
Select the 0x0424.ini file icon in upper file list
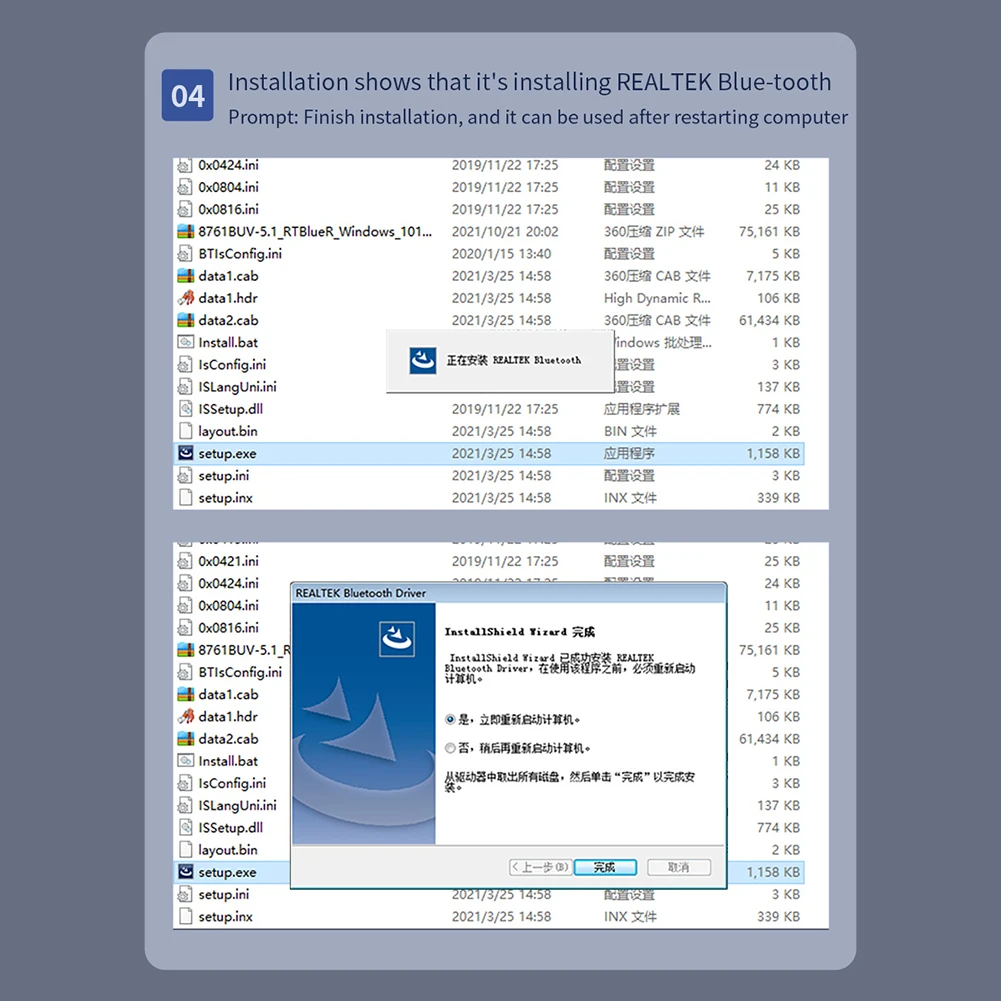coord(185,165)
